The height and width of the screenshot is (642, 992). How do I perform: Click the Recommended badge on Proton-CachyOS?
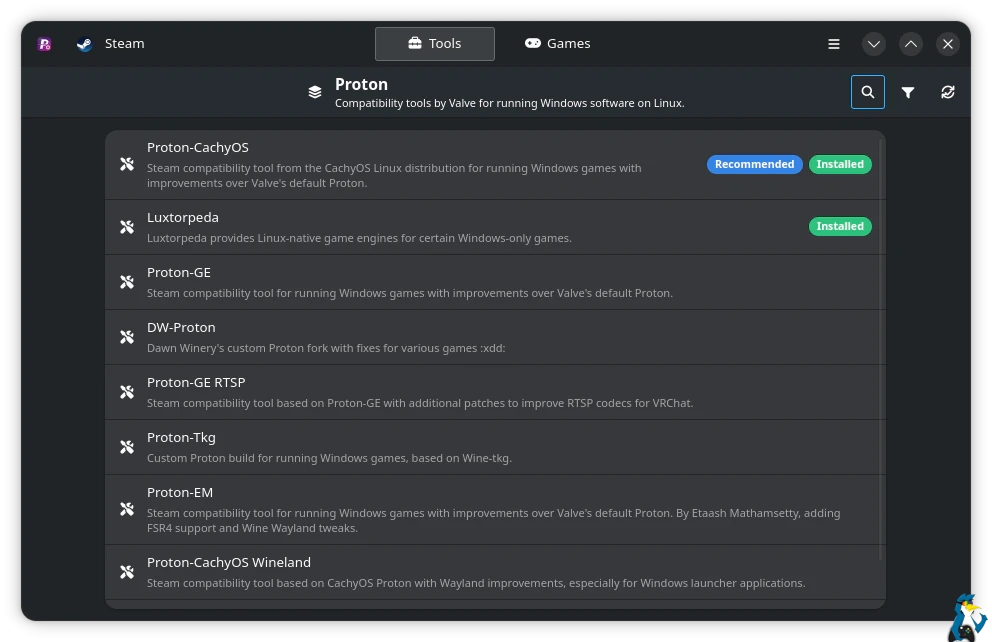coord(754,164)
